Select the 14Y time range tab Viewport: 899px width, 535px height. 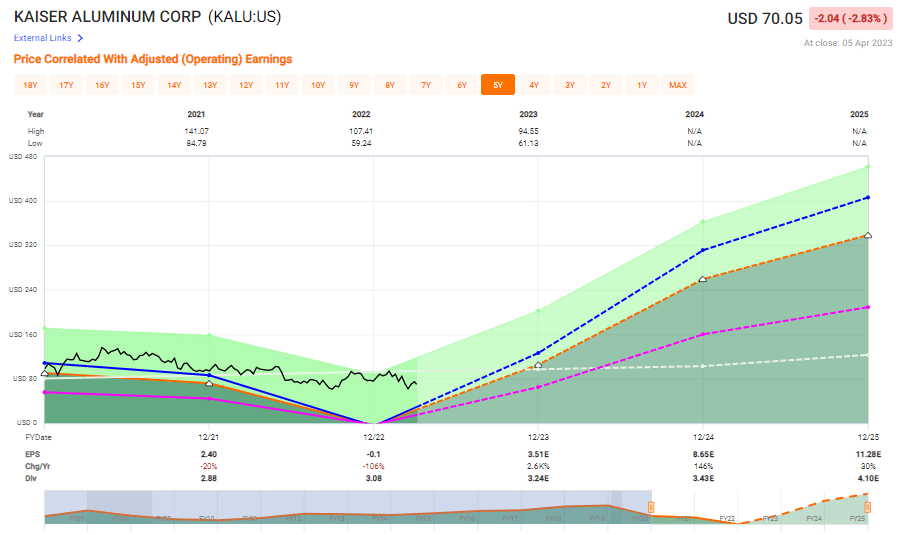[174, 85]
